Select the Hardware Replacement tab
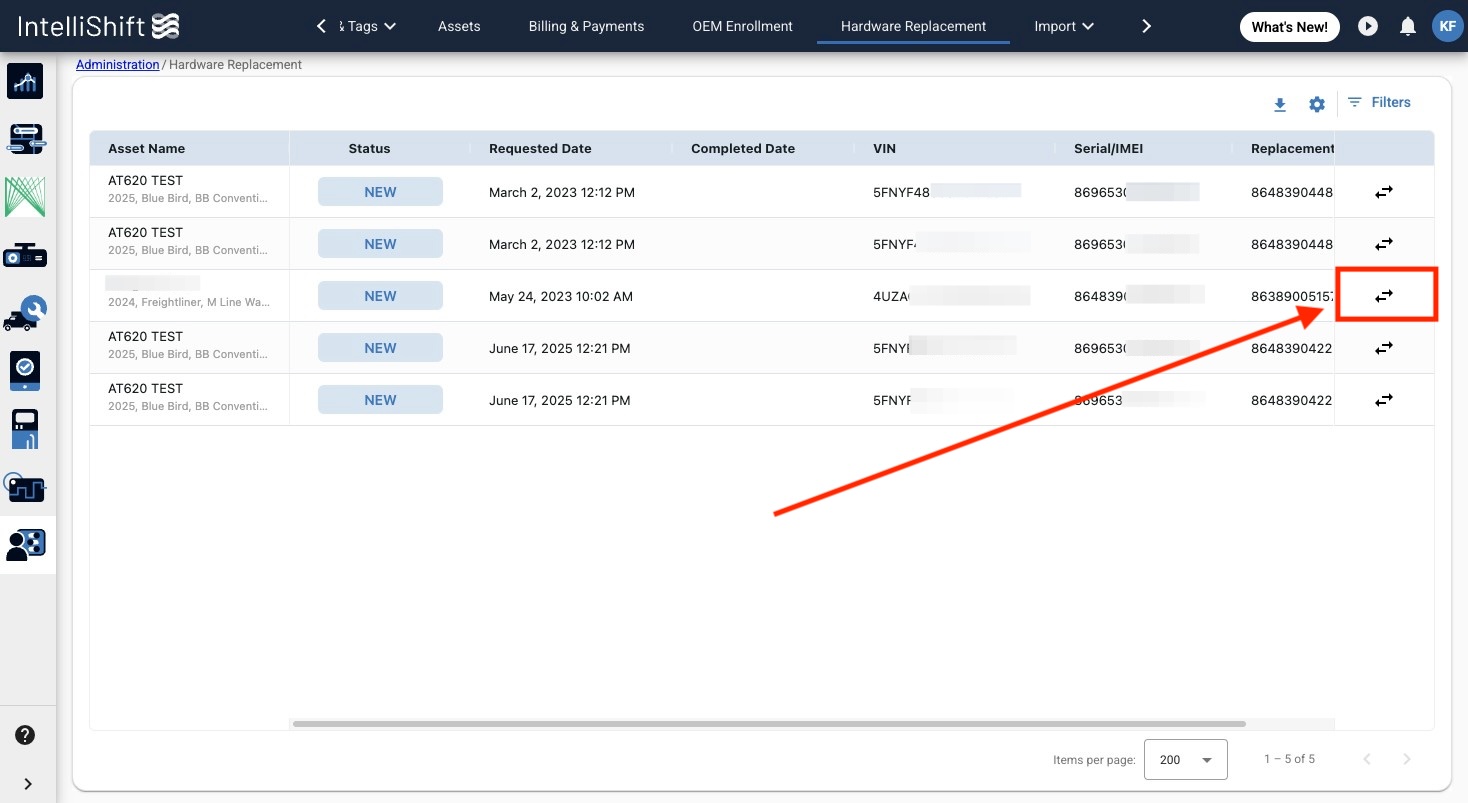This screenshot has width=1468, height=803. coord(913,26)
